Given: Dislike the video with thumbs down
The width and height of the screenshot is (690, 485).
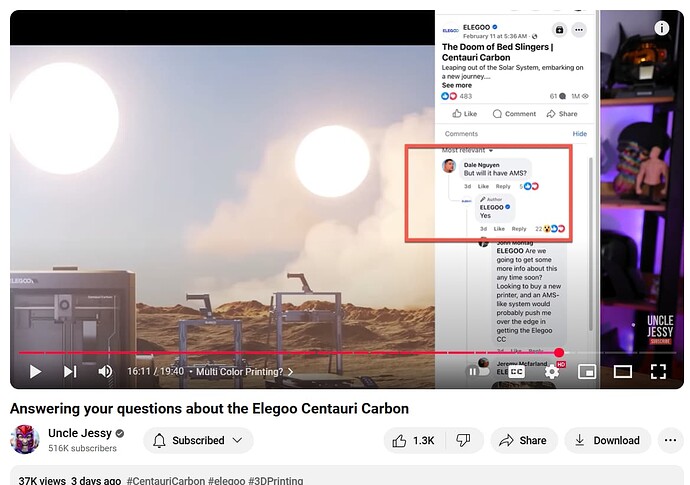Looking at the screenshot, I should click(x=463, y=440).
